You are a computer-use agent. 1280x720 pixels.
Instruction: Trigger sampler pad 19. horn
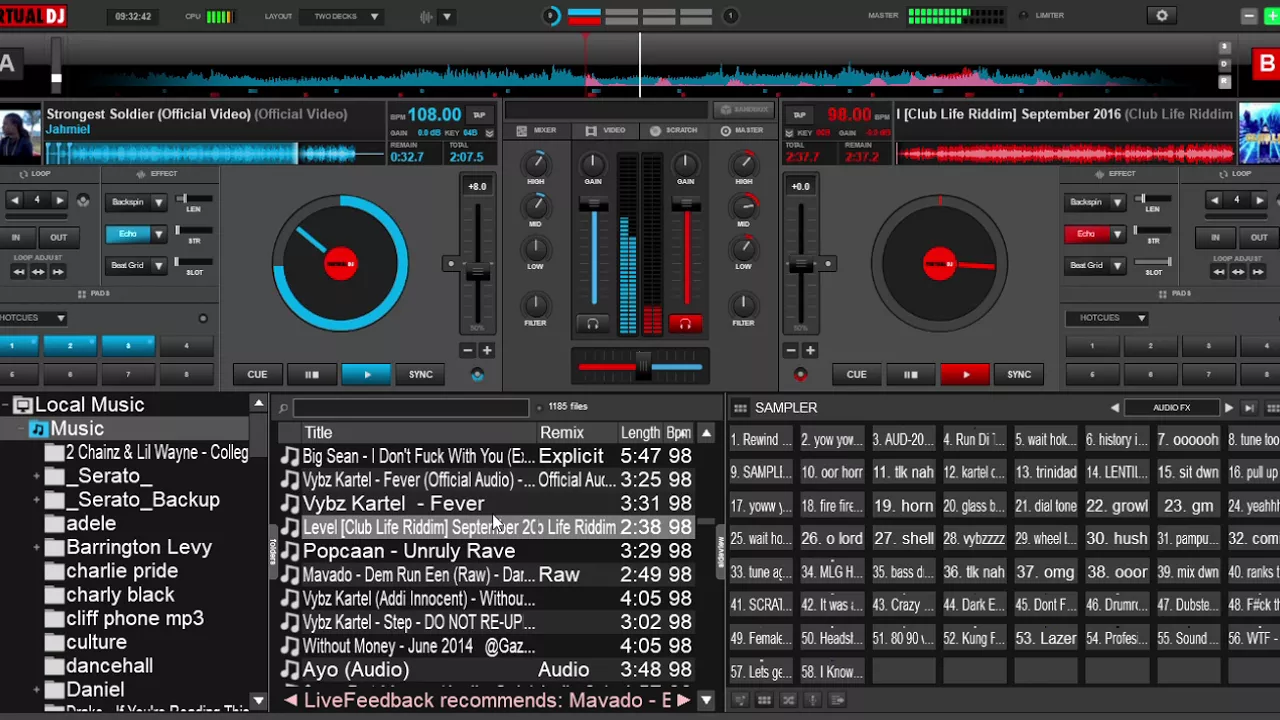tap(904, 506)
